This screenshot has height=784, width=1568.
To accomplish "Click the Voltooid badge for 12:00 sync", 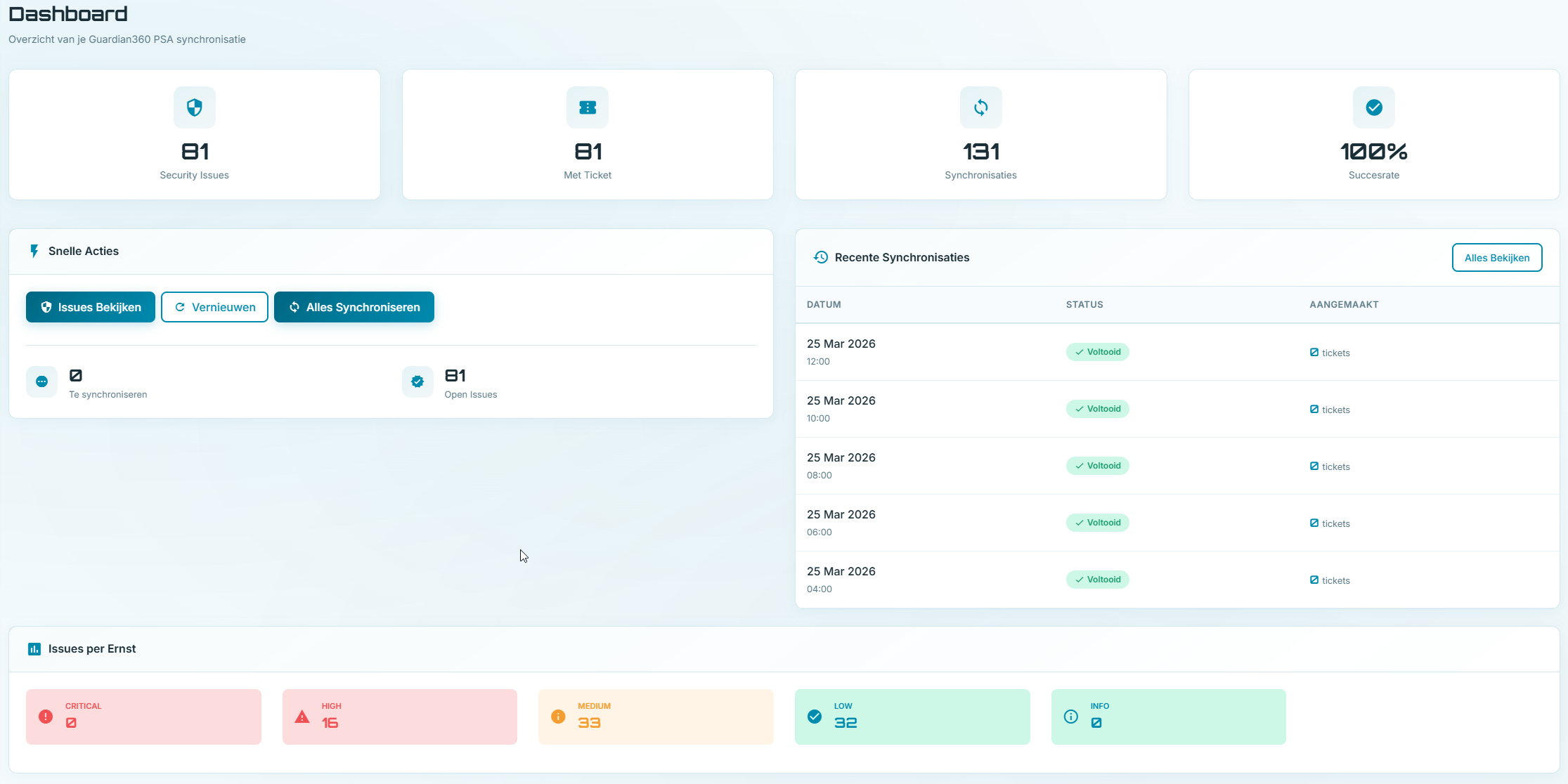I will [1097, 352].
